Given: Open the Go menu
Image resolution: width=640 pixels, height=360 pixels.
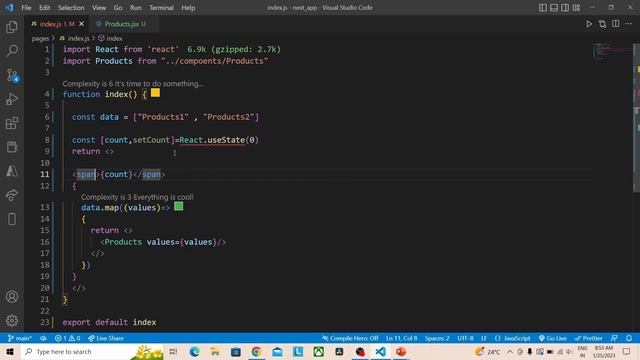Looking at the screenshot, I should 118,8.
